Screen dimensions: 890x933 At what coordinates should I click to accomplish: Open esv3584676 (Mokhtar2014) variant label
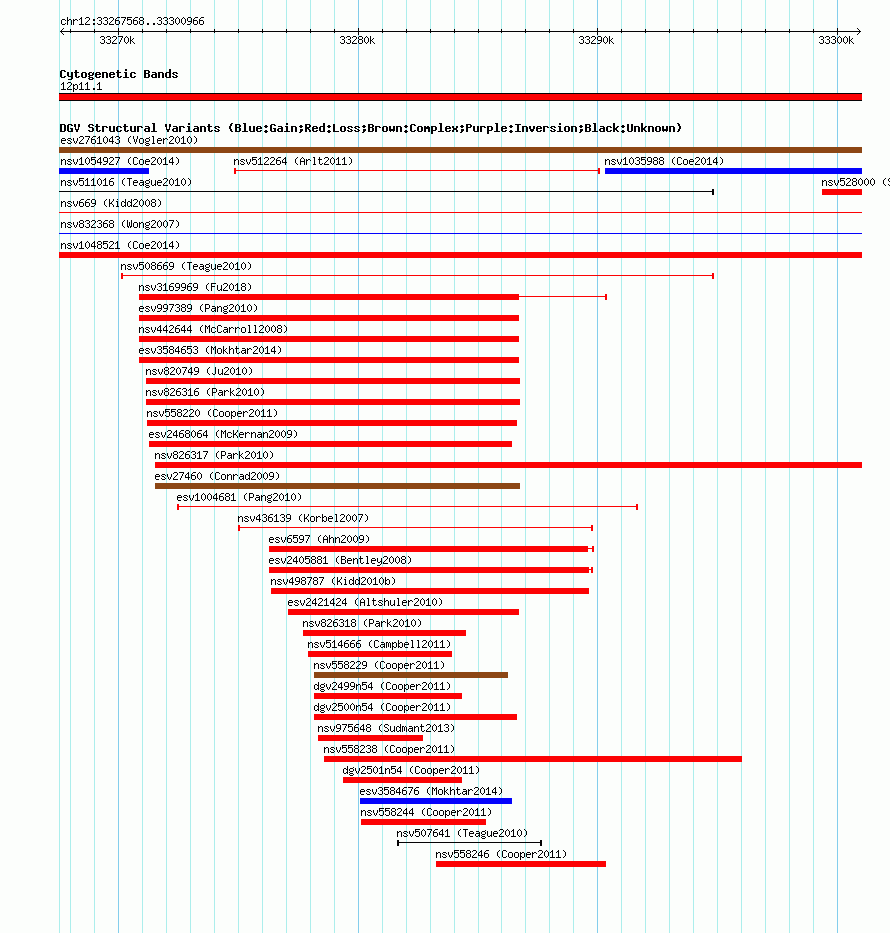point(431,791)
